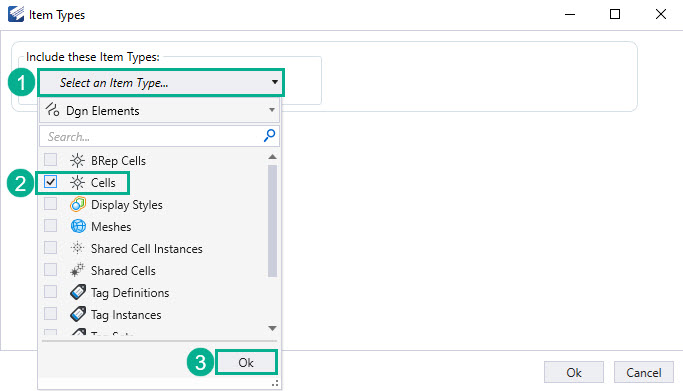Viewport: 683px width, 391px height.
Task: Expand the Dgn Elements category dropdown
Action: click(159, 111)
